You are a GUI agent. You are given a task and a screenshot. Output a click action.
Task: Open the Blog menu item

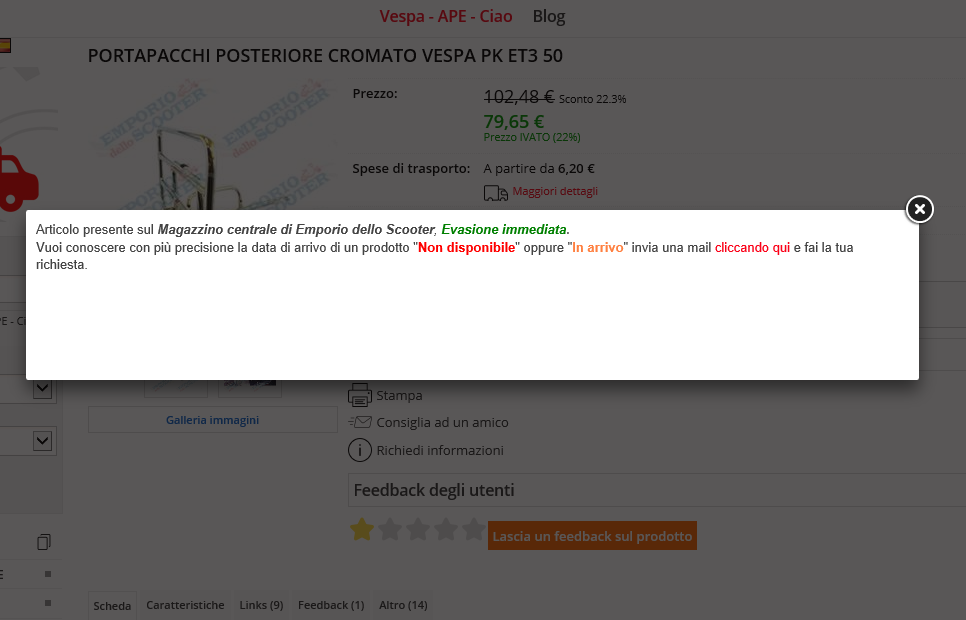[548, 17]
